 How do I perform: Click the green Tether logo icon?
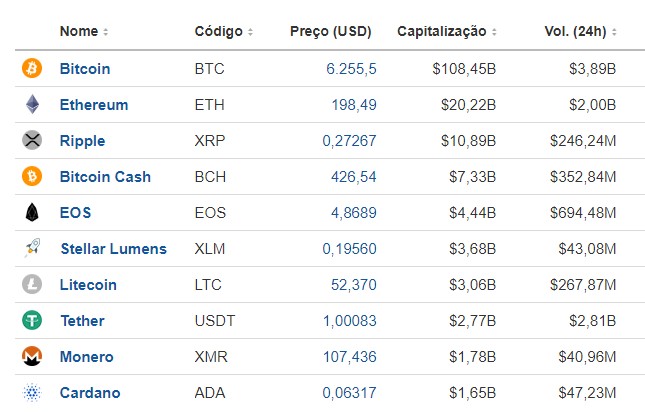(32, 321)
